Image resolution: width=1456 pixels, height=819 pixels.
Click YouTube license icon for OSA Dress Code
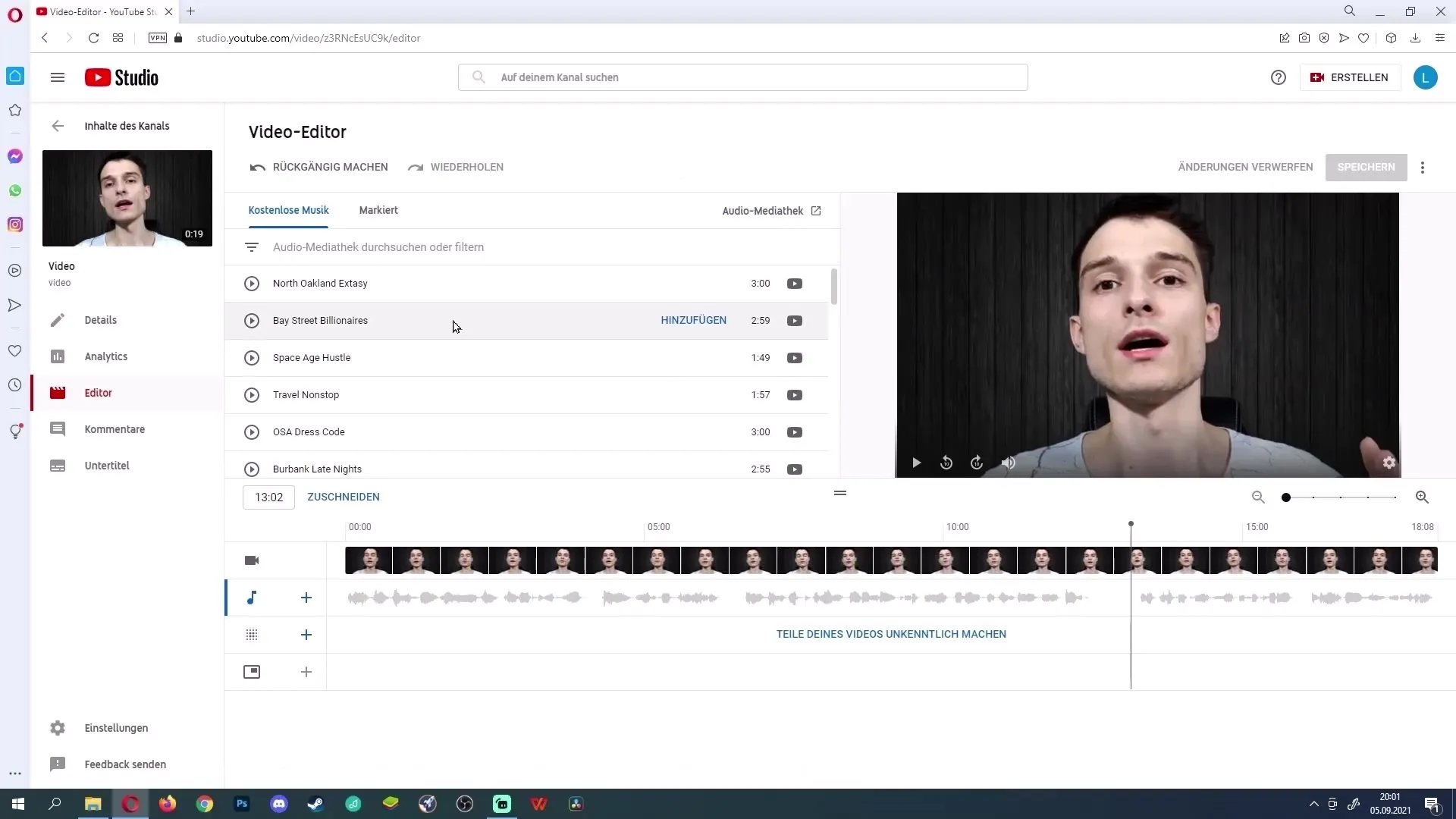point(795,432)
